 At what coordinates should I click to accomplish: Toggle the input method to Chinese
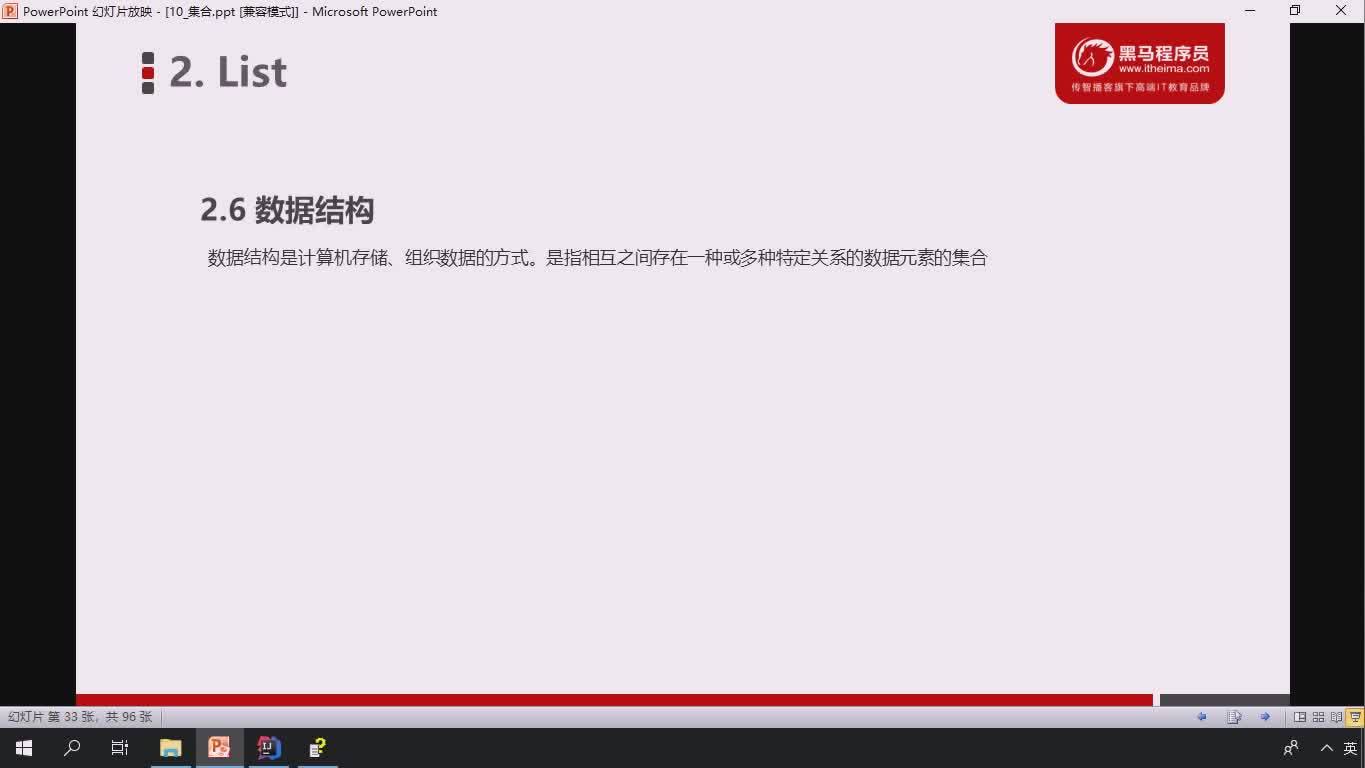coord(1352,747)
